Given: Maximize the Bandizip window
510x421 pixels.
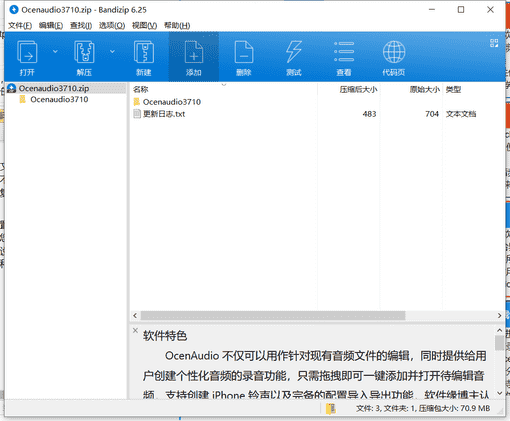Looking at the screenshot, I should point(461,10).
